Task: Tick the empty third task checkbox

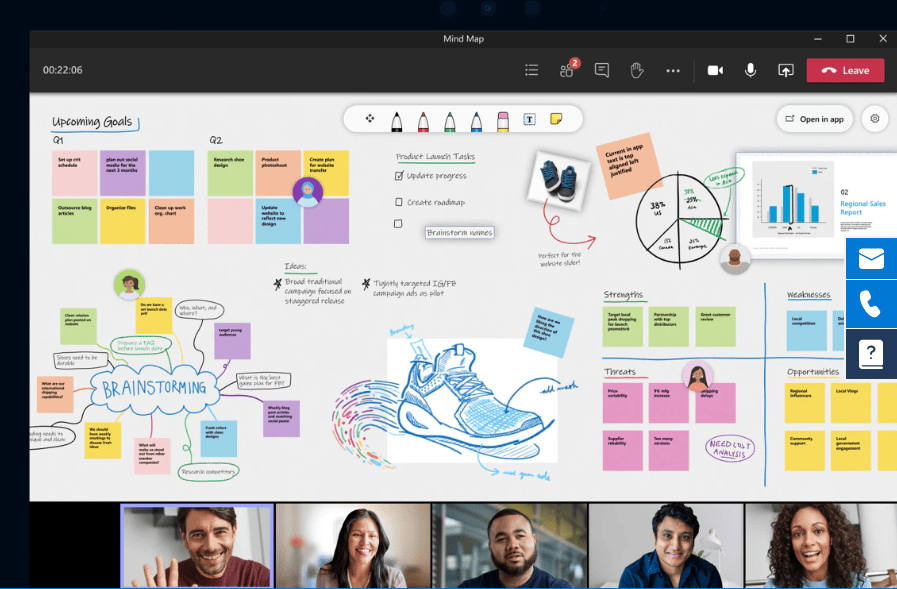Action: 398,224
